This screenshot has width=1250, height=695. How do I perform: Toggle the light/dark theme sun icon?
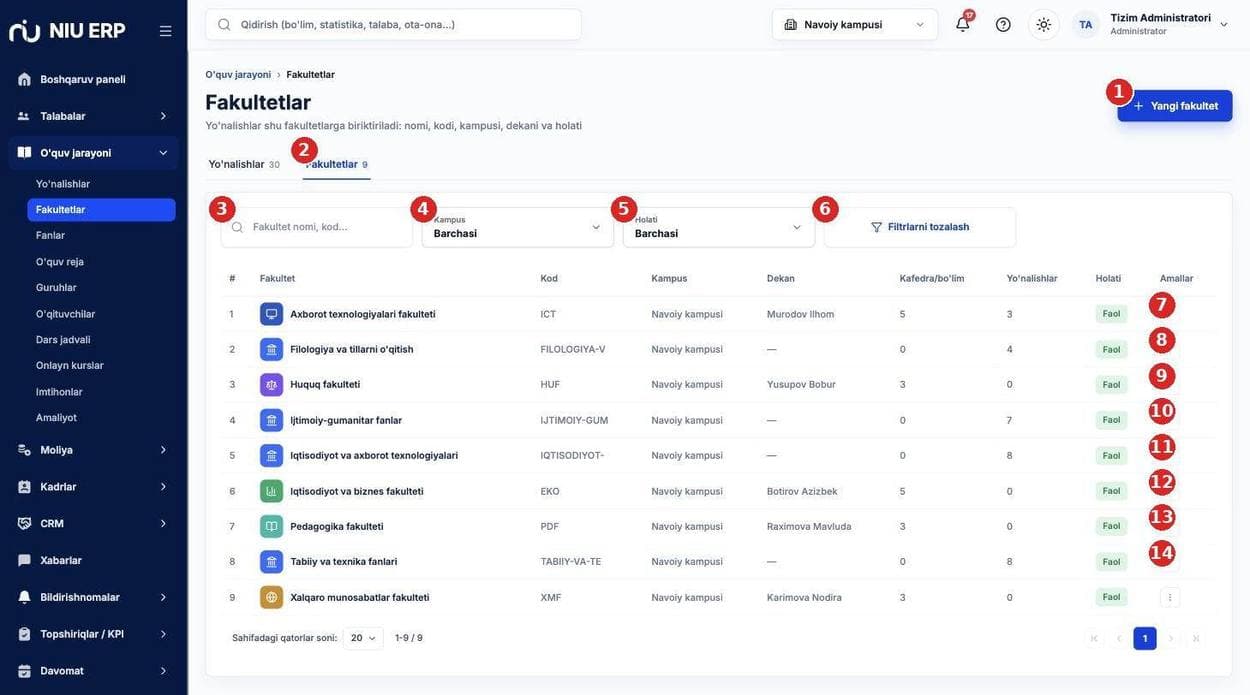(1044, 24)
